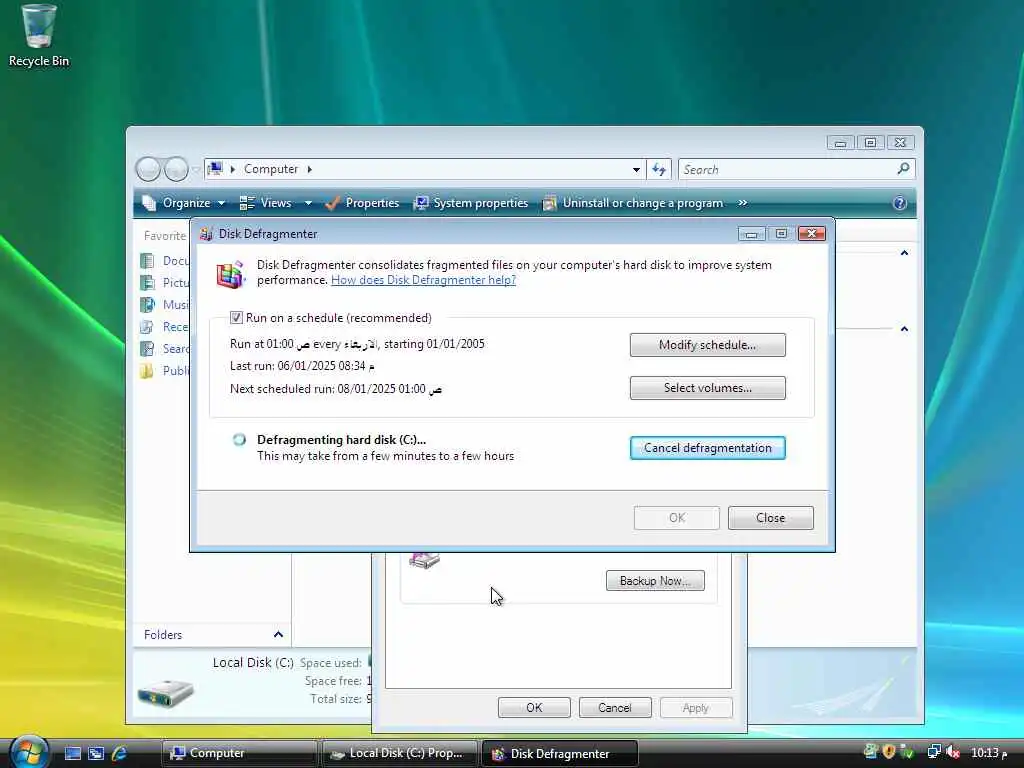Click Cancel in Local Disk Properties dialog
The width and height of the screenshot is (1024, 768).
(x=615, y=708)
